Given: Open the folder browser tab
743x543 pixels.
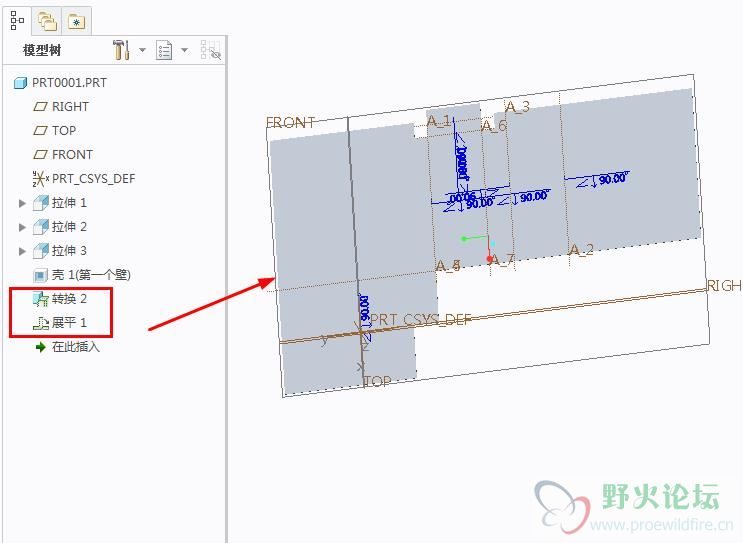Looking at the screenshot, I should tap(47, 21).
